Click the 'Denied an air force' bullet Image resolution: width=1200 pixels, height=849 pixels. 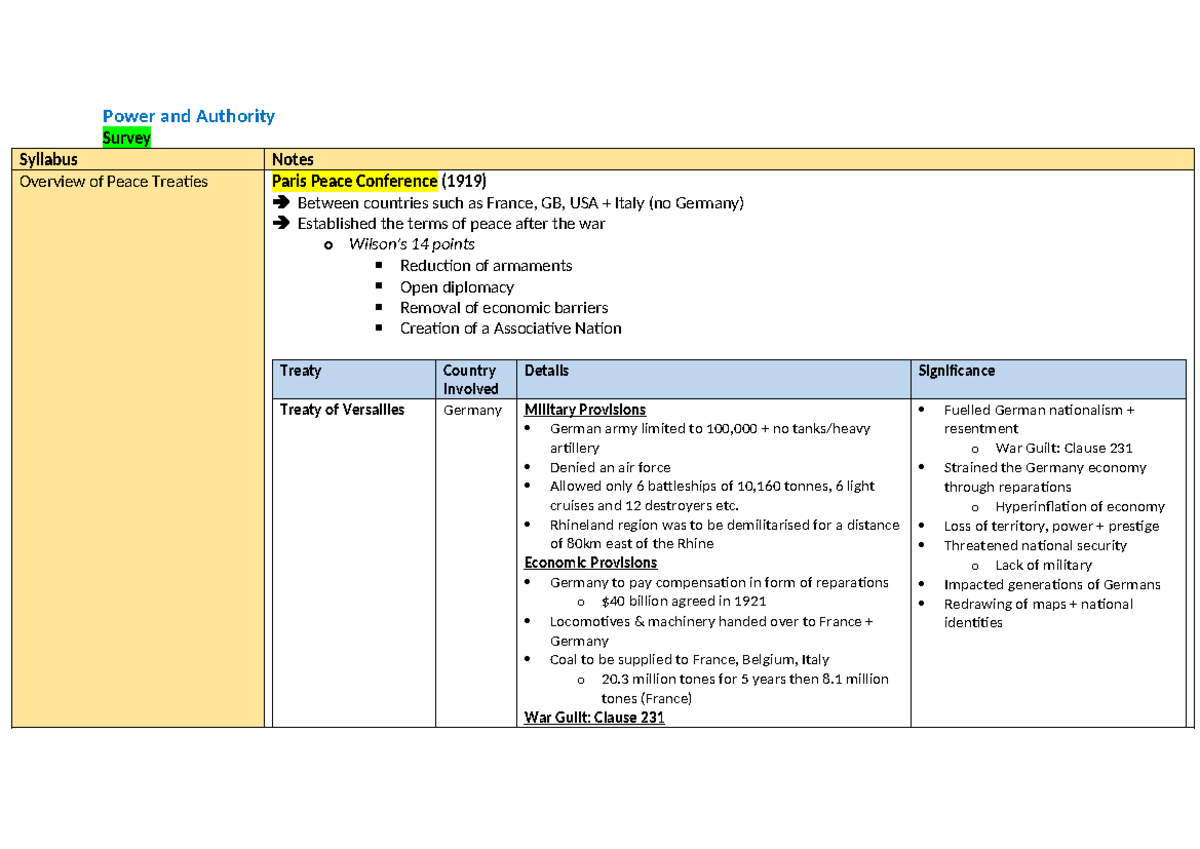[610, 467]
